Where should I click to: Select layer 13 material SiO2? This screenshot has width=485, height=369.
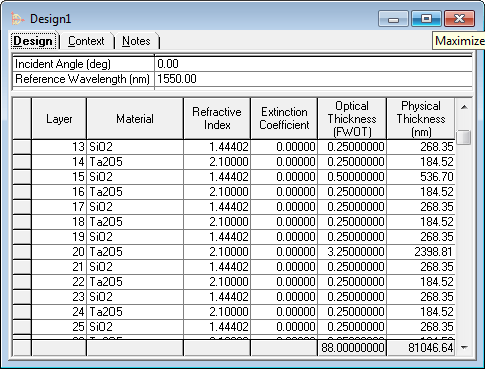point(135,147)
